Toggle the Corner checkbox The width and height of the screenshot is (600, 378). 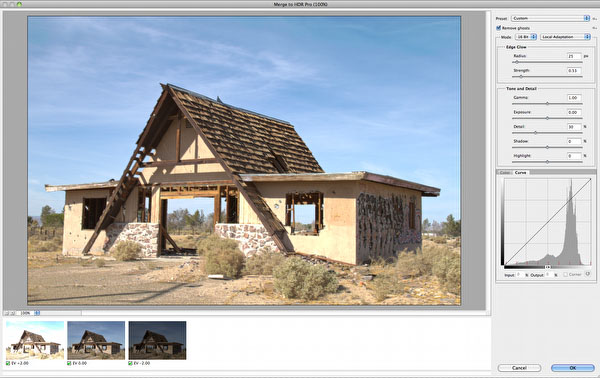(x=565, y=275)
